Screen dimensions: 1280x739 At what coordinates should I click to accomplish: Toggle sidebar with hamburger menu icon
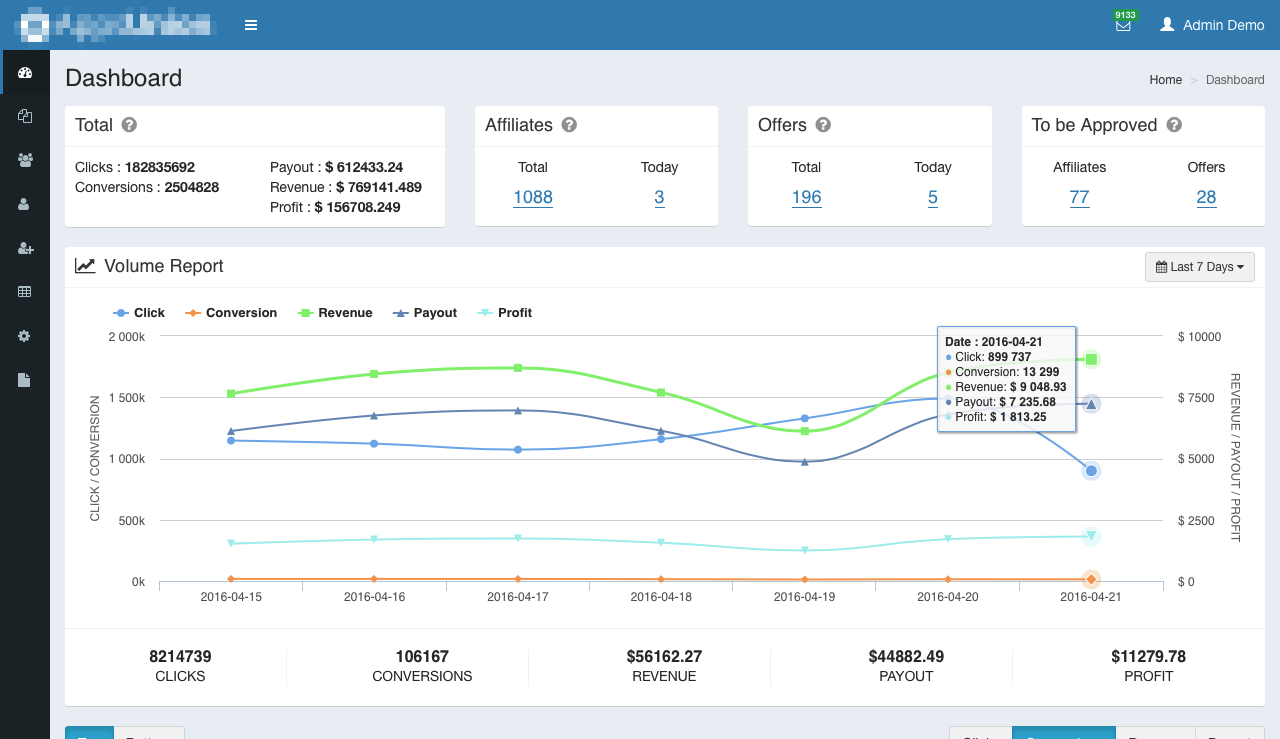point(251,25)
